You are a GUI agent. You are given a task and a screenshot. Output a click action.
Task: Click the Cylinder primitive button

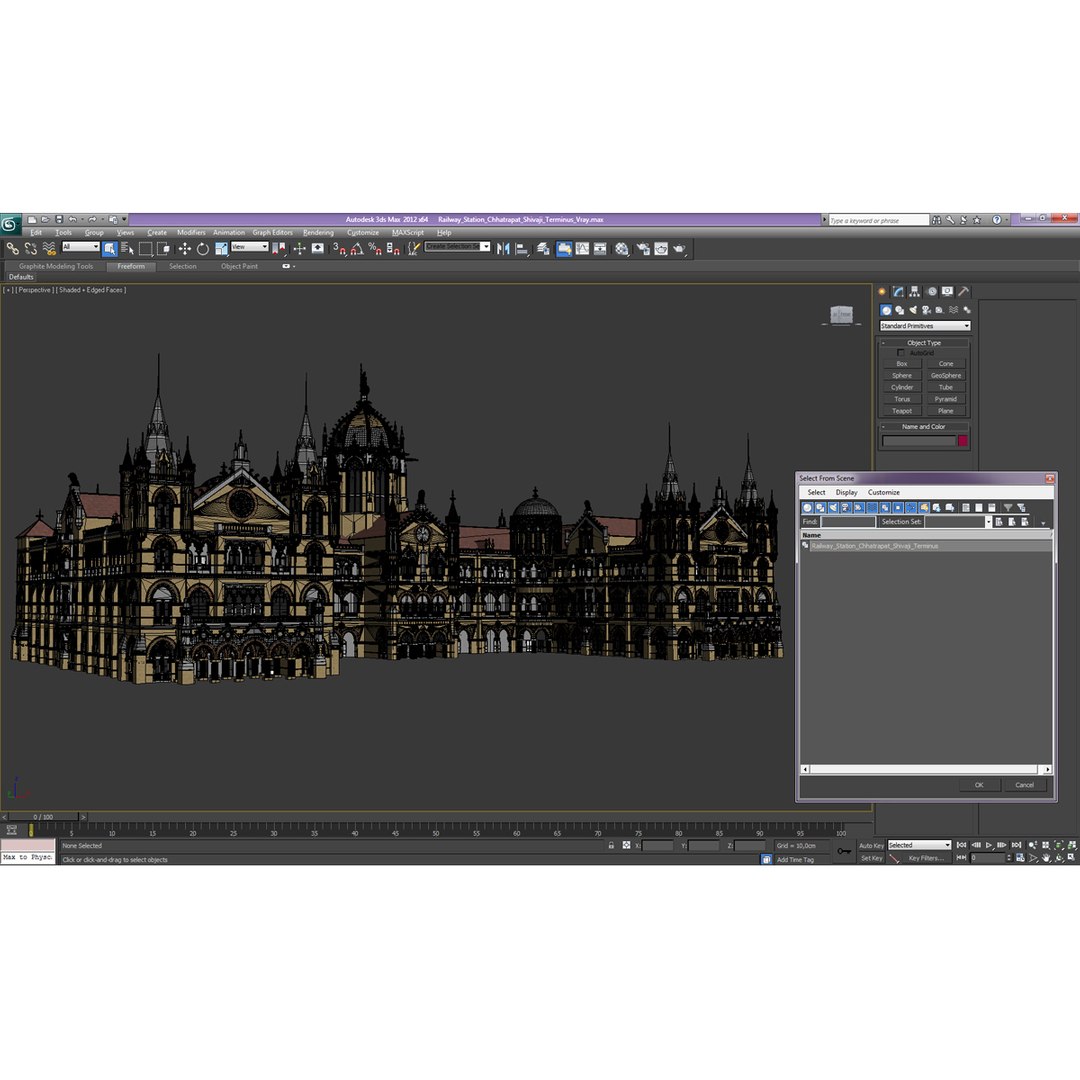[902, 387]
